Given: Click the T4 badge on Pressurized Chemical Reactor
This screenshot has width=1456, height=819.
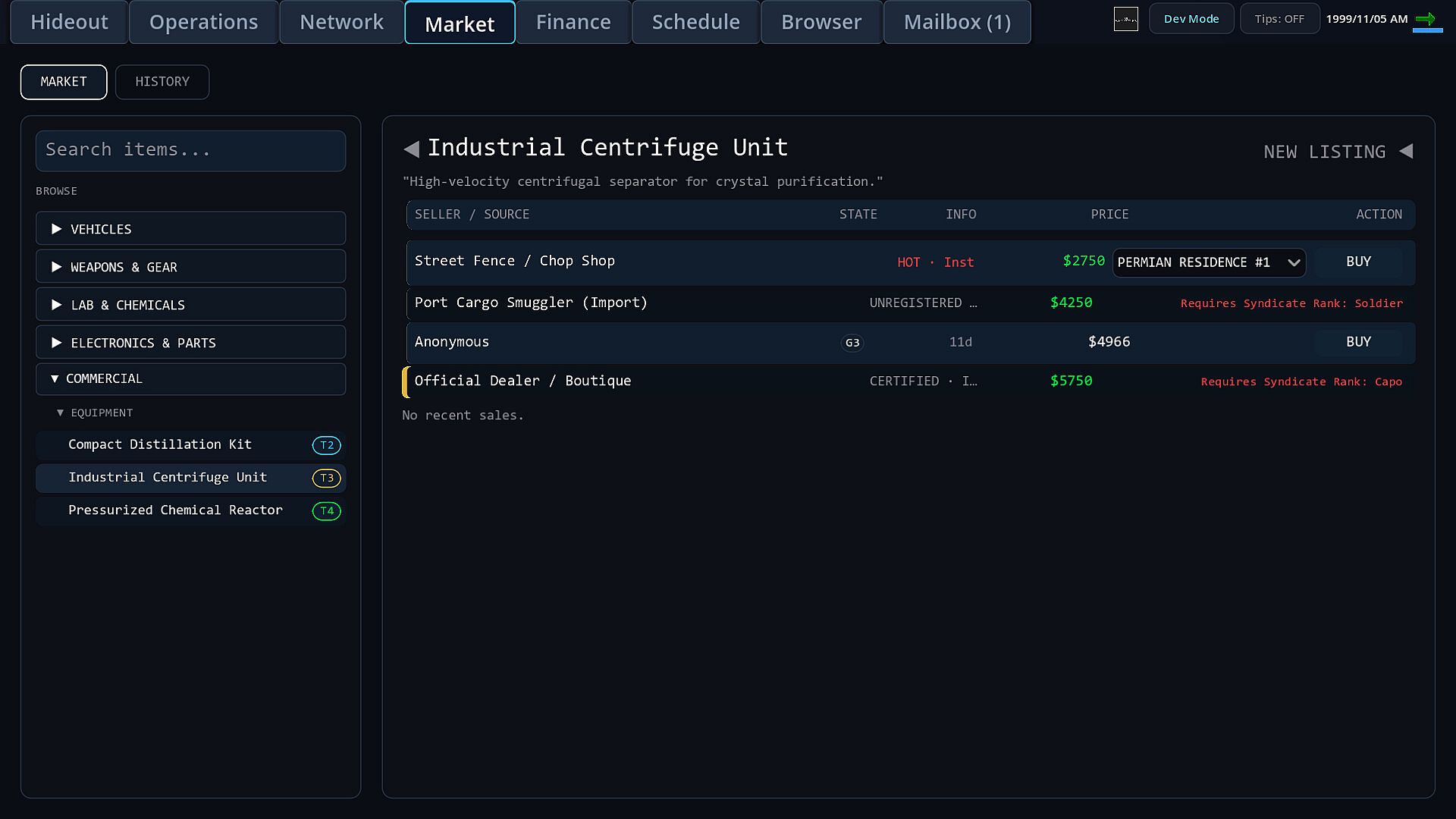Looking at the screenshot, I should (x=327, y=510).
